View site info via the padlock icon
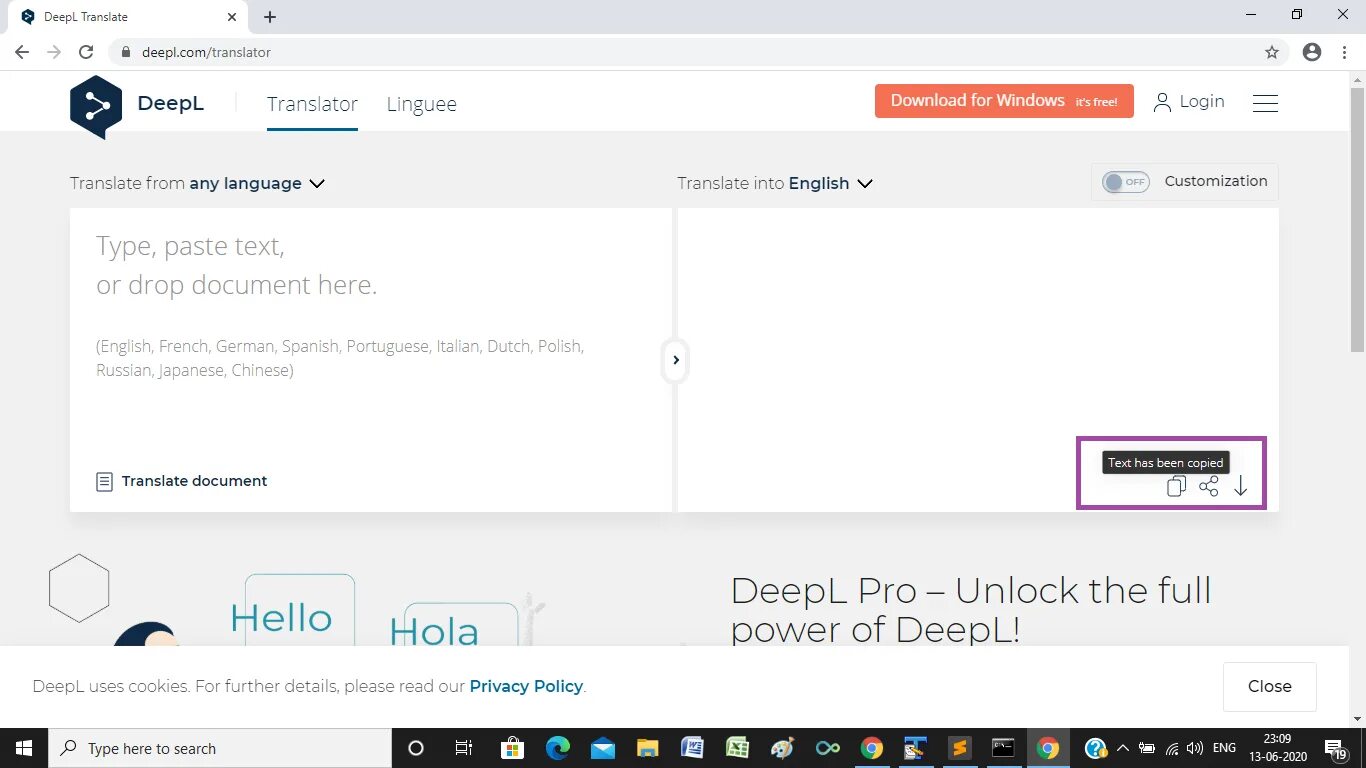1366x768 pixels. [x=126, y=52]
